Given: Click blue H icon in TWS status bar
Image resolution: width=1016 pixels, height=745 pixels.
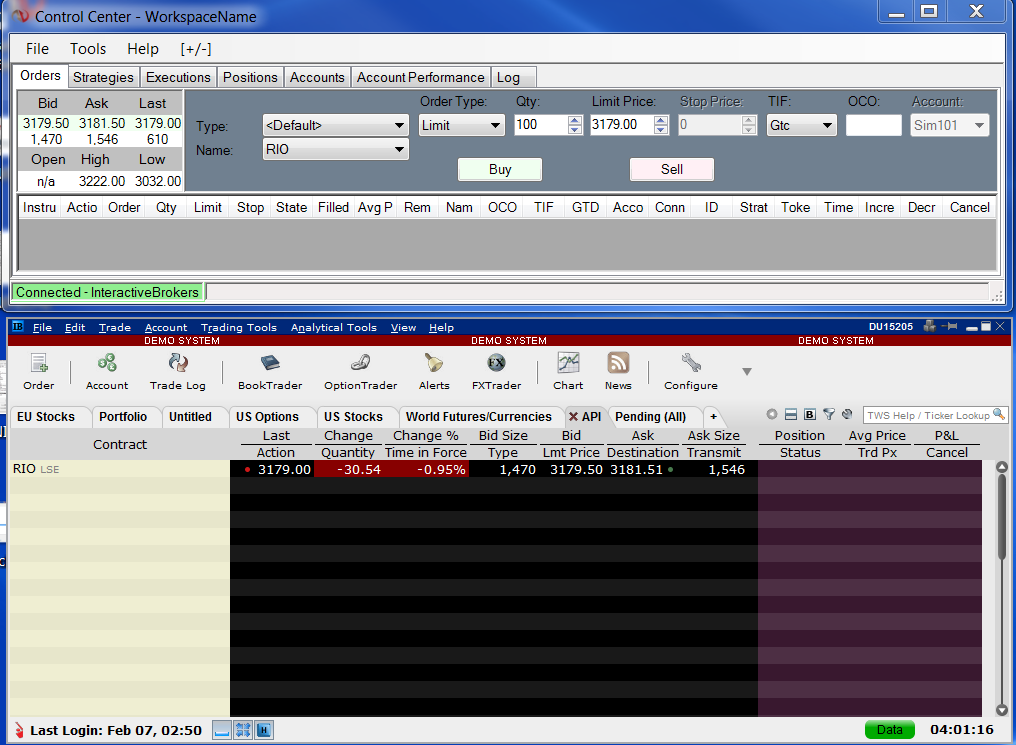Looking at the screenshot, I should (x=264, y=731).
